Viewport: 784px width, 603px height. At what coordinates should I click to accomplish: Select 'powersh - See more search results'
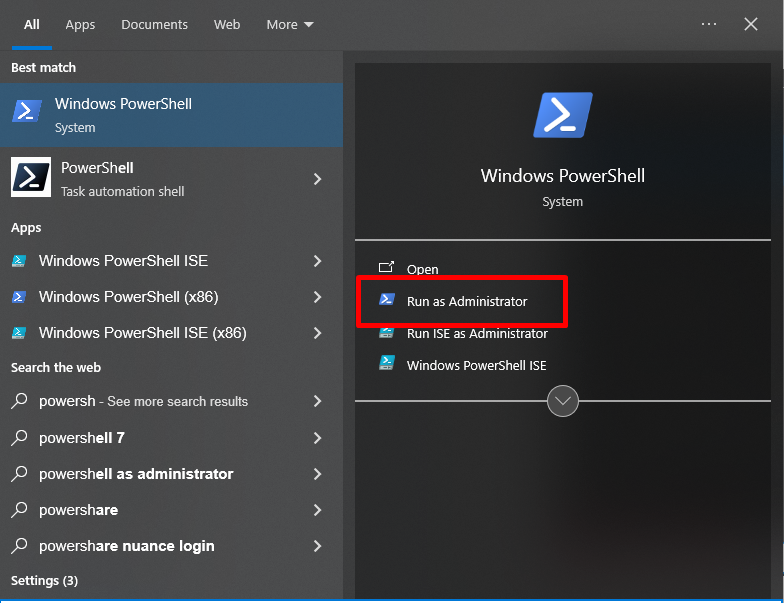coord(172,401)
